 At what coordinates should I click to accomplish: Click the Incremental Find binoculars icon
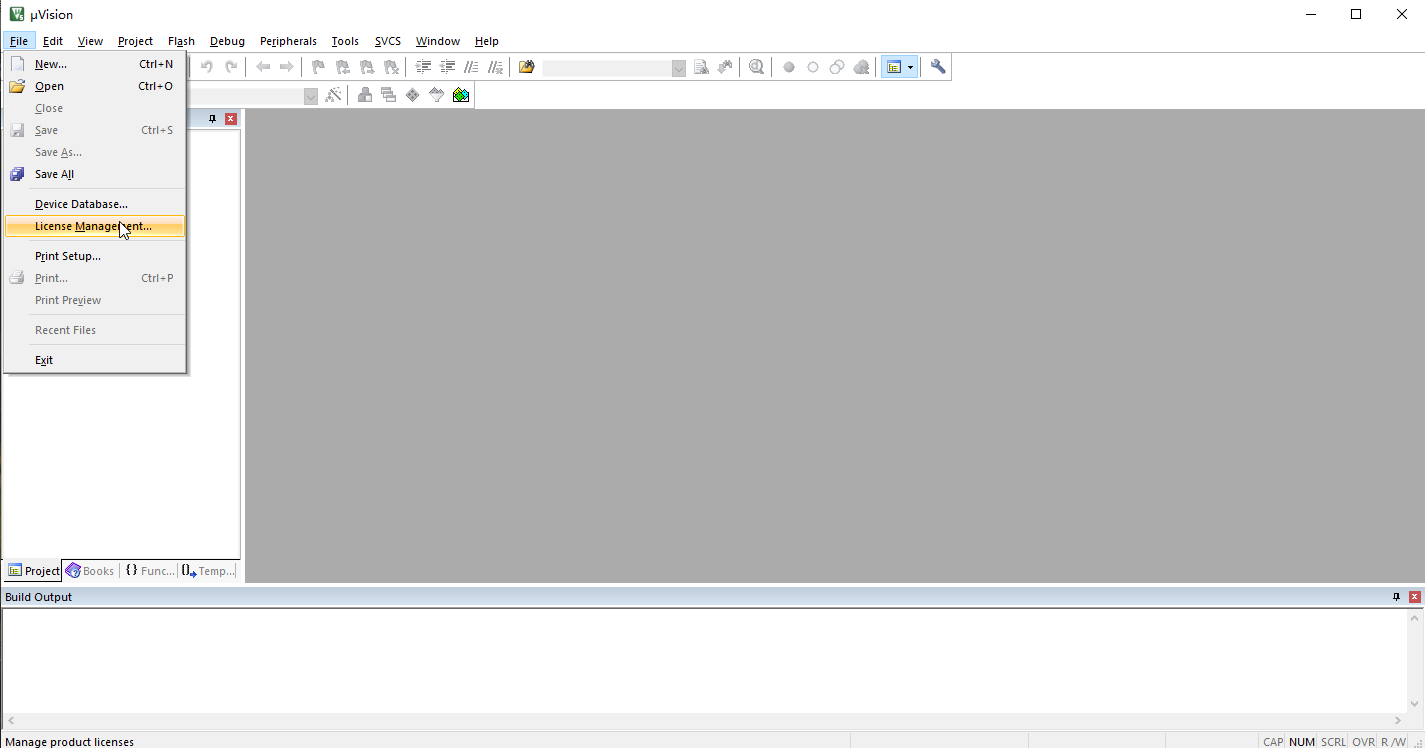(725, 67)
